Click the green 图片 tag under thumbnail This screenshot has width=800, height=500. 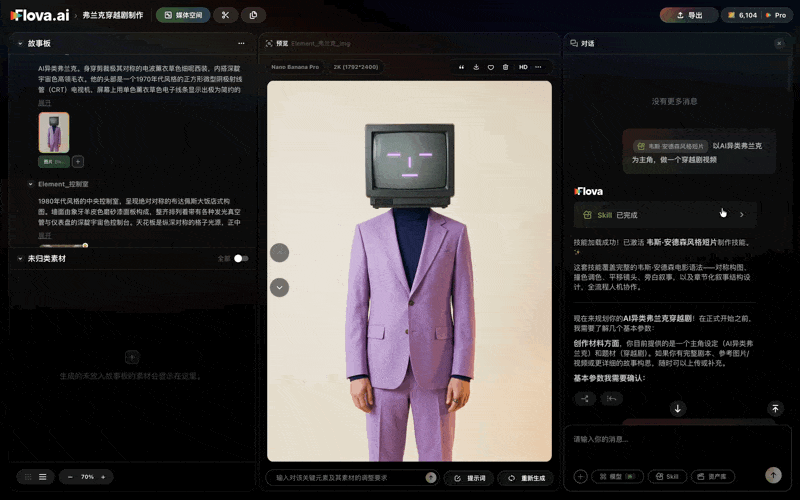click(54, 162)
